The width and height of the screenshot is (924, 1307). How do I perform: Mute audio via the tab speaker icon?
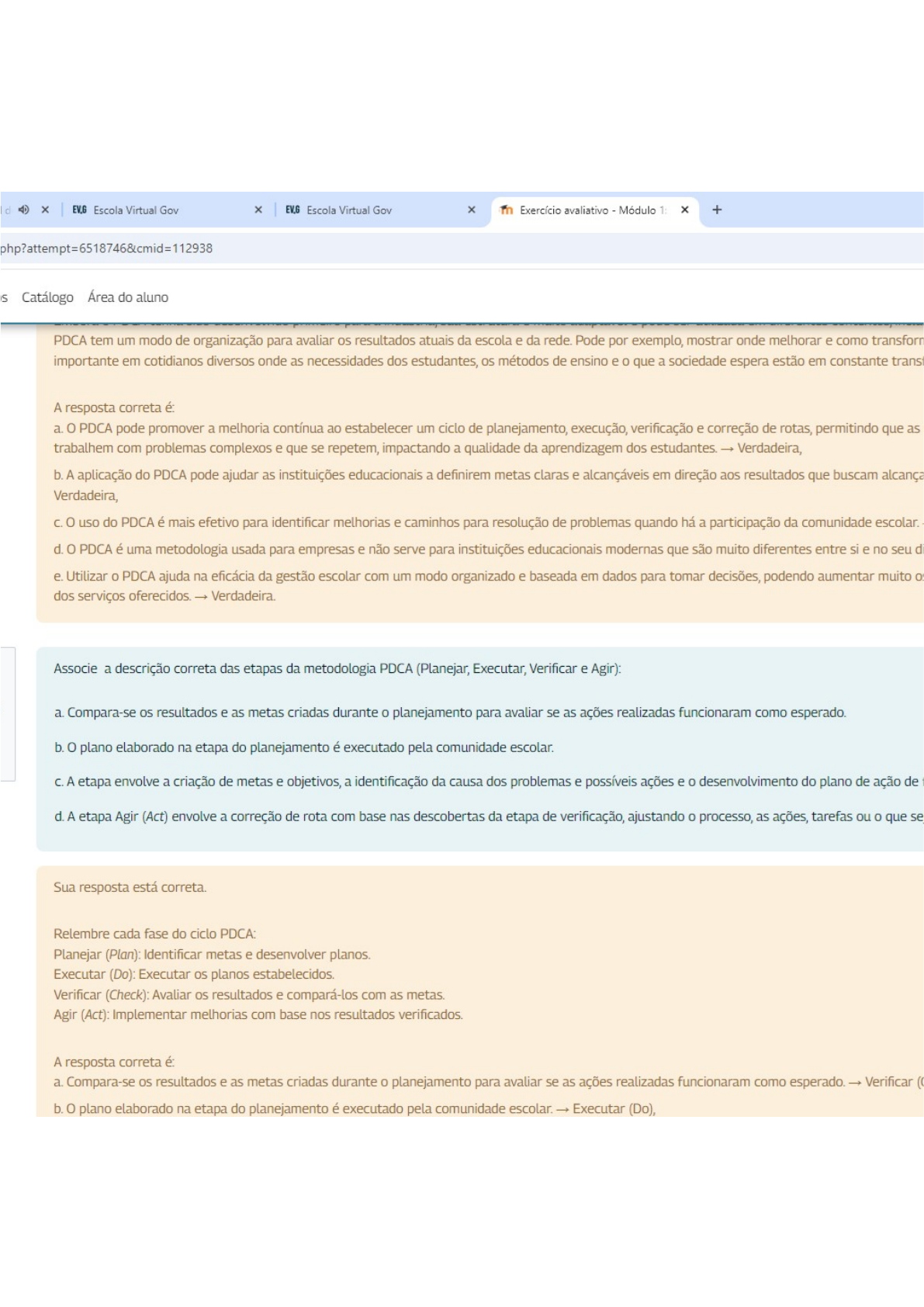[24, 210]
